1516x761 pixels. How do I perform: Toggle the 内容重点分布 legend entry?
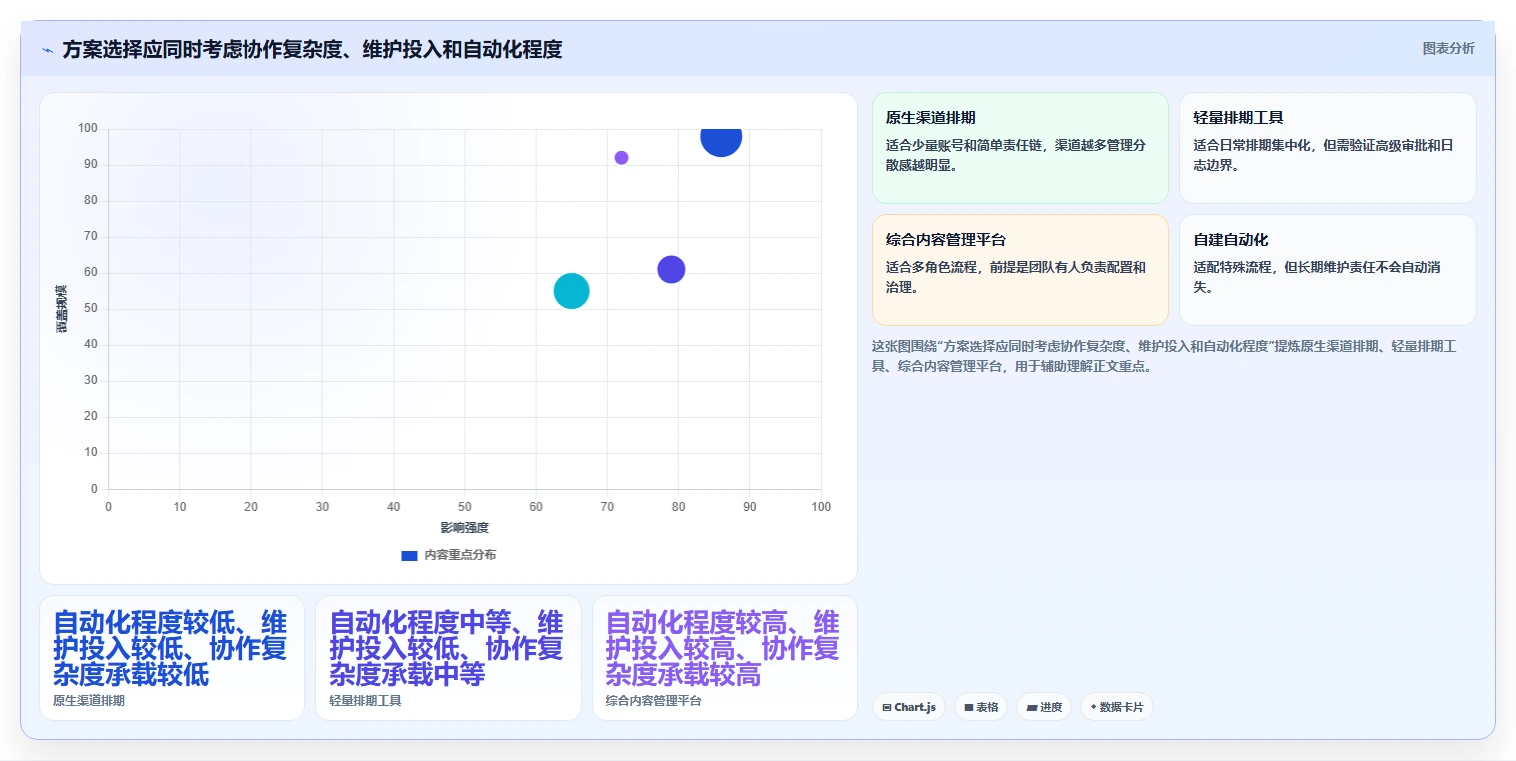(448, 555)
